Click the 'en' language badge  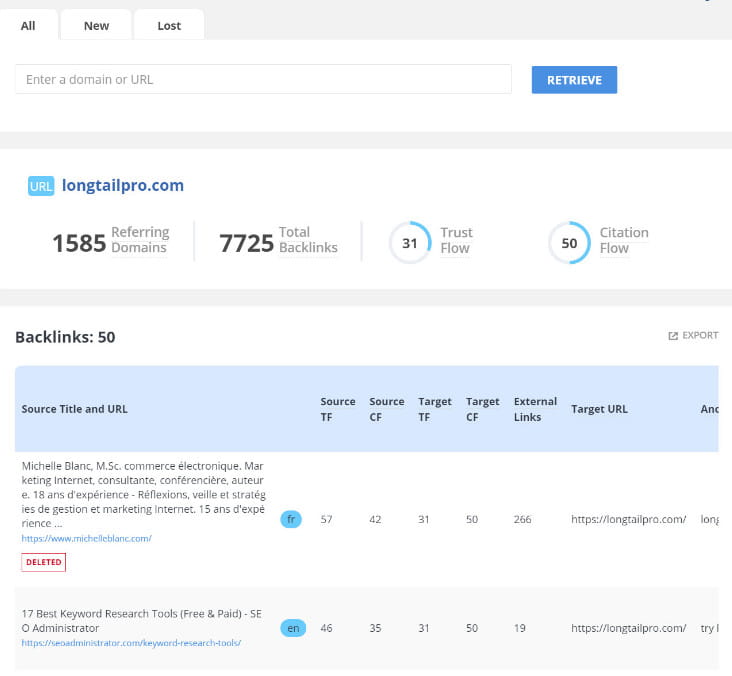291,628
